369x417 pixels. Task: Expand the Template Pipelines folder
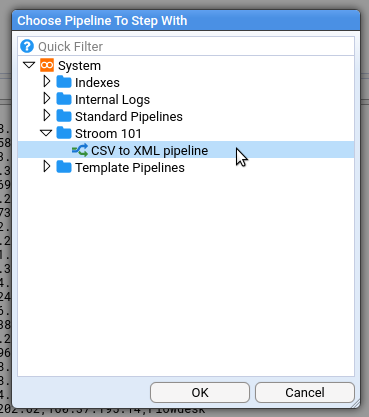[x=47, y=166]
